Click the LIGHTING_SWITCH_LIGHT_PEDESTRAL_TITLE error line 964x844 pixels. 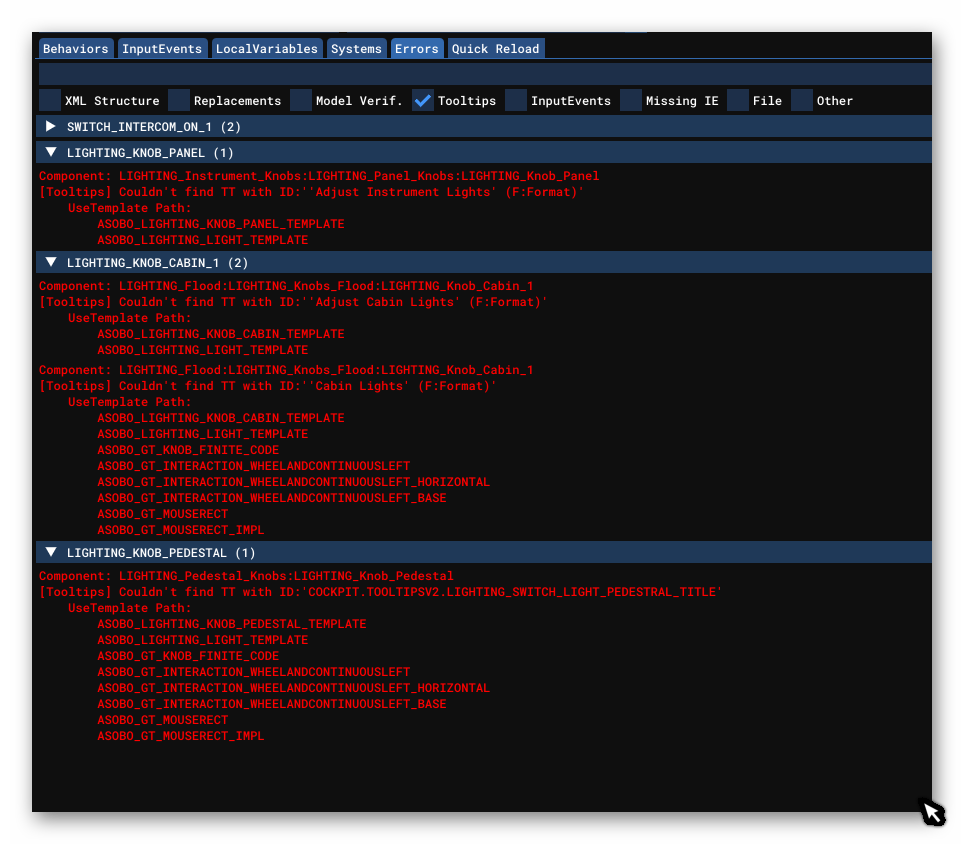point(380,592)
